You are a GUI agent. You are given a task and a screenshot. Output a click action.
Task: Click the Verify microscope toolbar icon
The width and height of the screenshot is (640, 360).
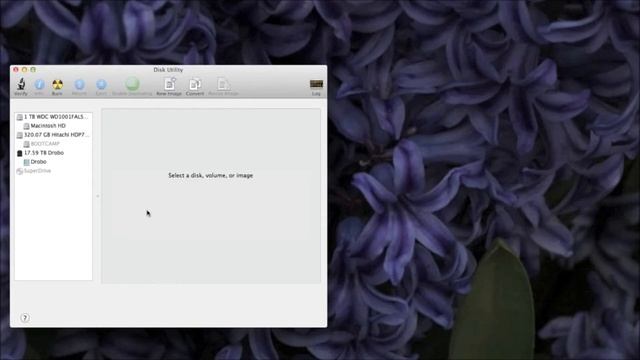click(21, 84)
